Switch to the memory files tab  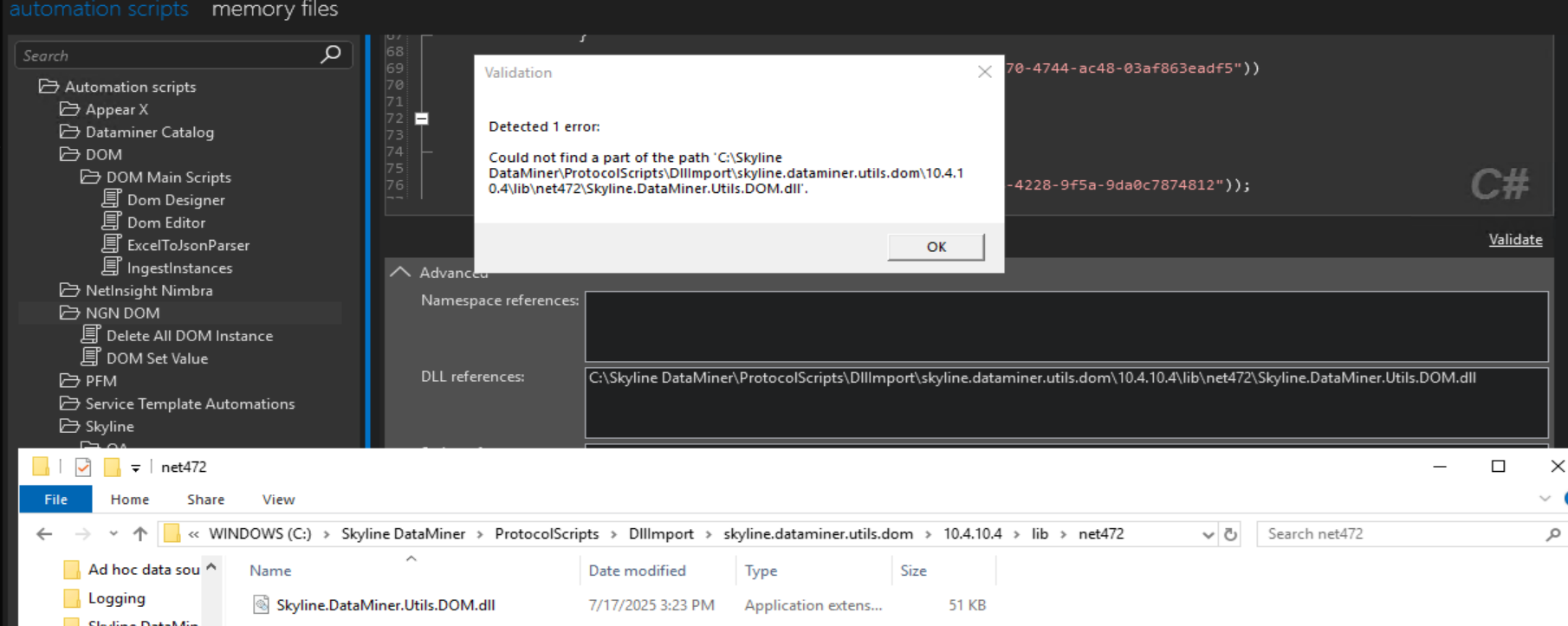coord(275,10)
